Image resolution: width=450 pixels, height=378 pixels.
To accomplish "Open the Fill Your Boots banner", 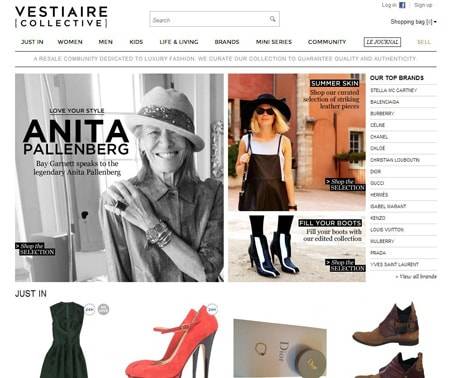I will [297, 248].
